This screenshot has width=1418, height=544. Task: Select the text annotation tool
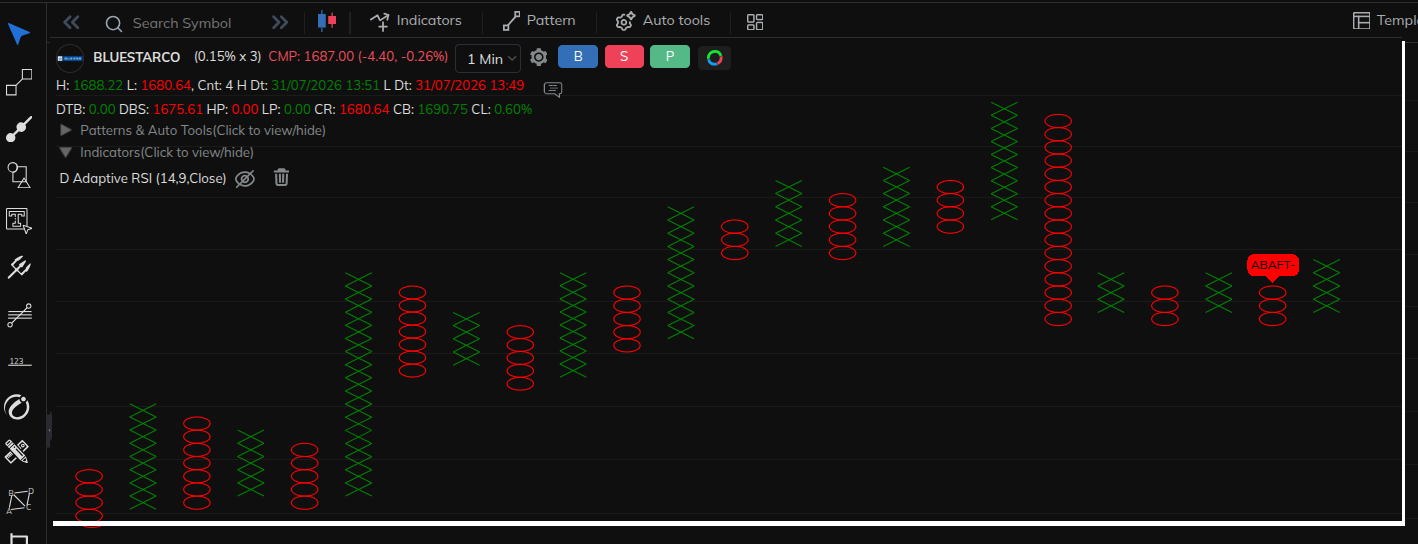(19, 221)
